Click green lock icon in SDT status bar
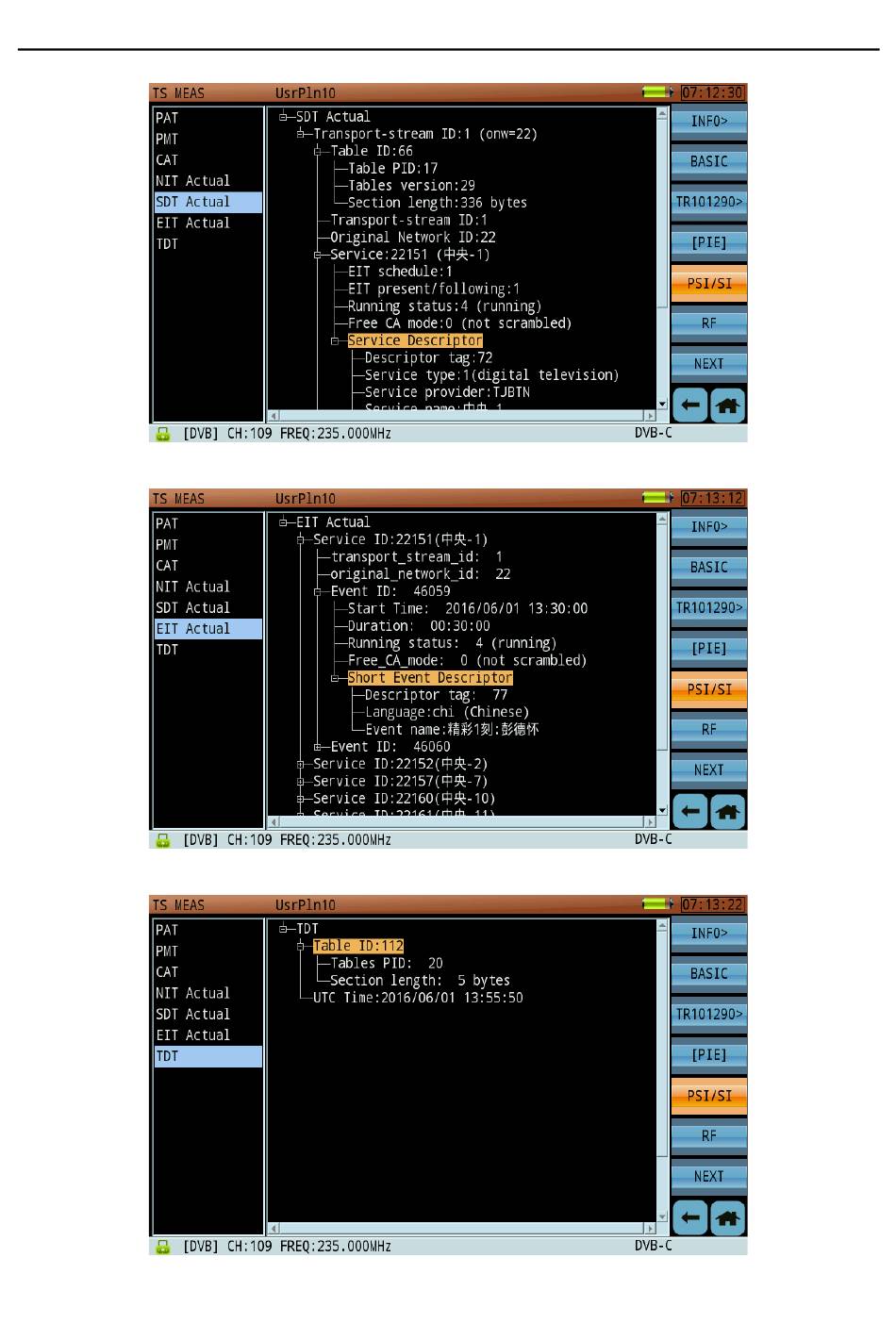This screenshot has height=1340, width=896. point(163,434)
